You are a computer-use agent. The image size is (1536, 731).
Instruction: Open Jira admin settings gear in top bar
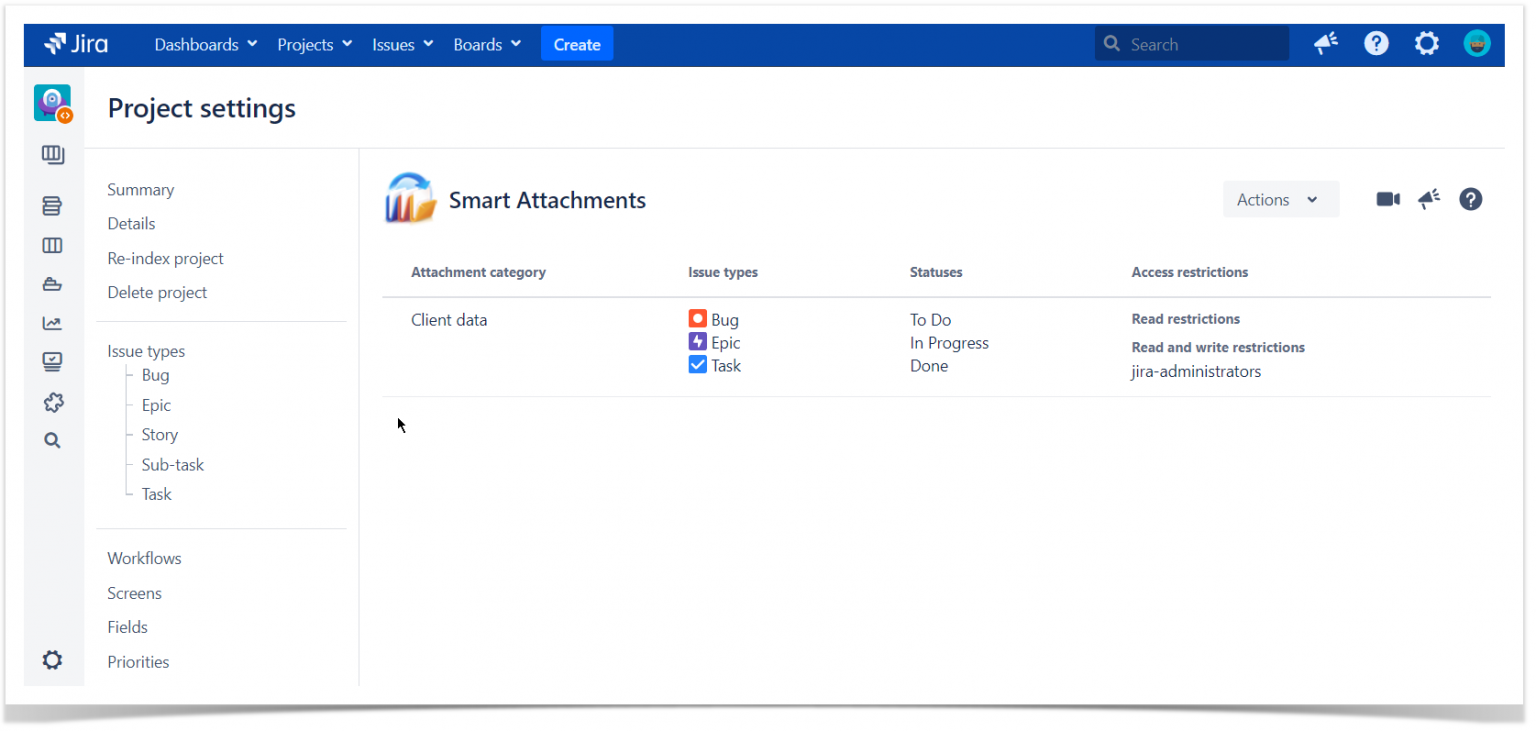[1426, 43]
